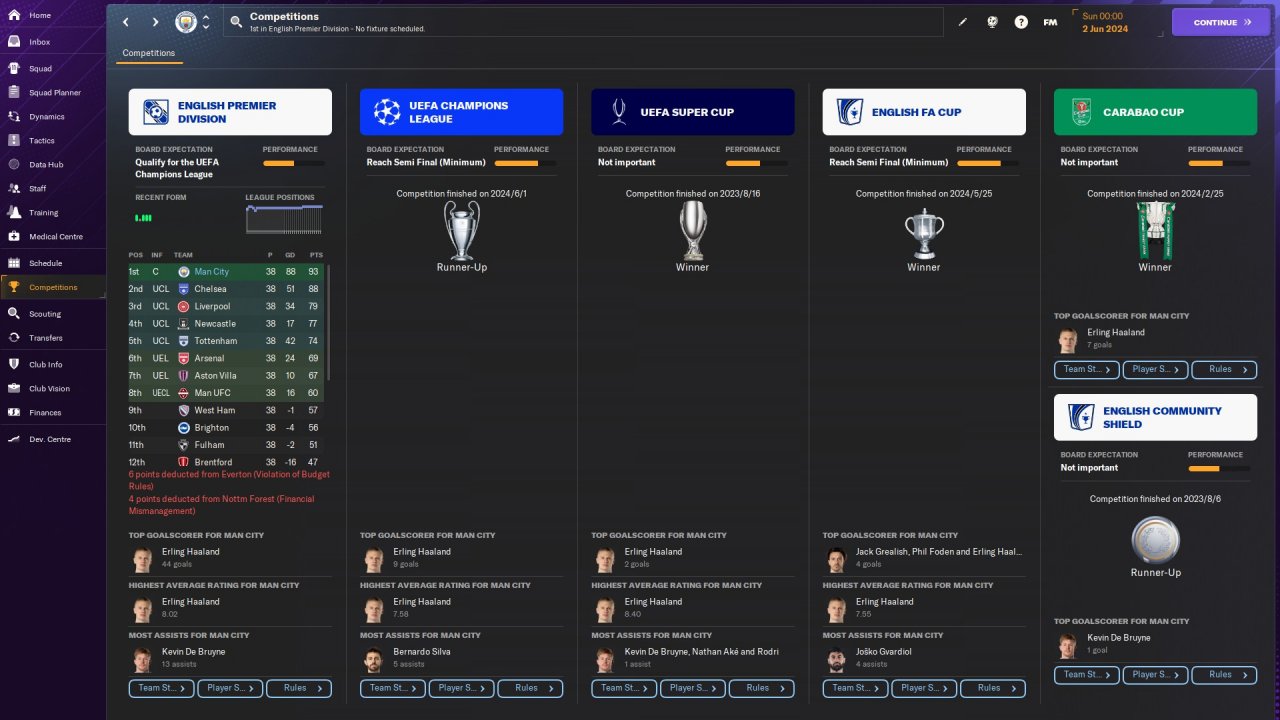Select the Tactics icon in sidebar

click(x=14, y=140)
